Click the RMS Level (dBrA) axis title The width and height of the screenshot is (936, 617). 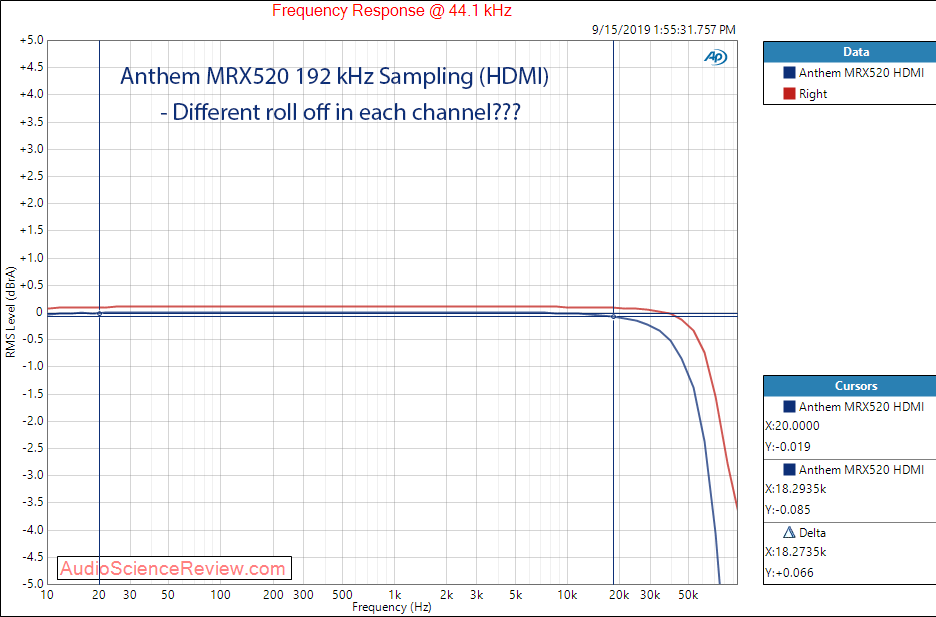pyautogui.click(x=10, y=312)
